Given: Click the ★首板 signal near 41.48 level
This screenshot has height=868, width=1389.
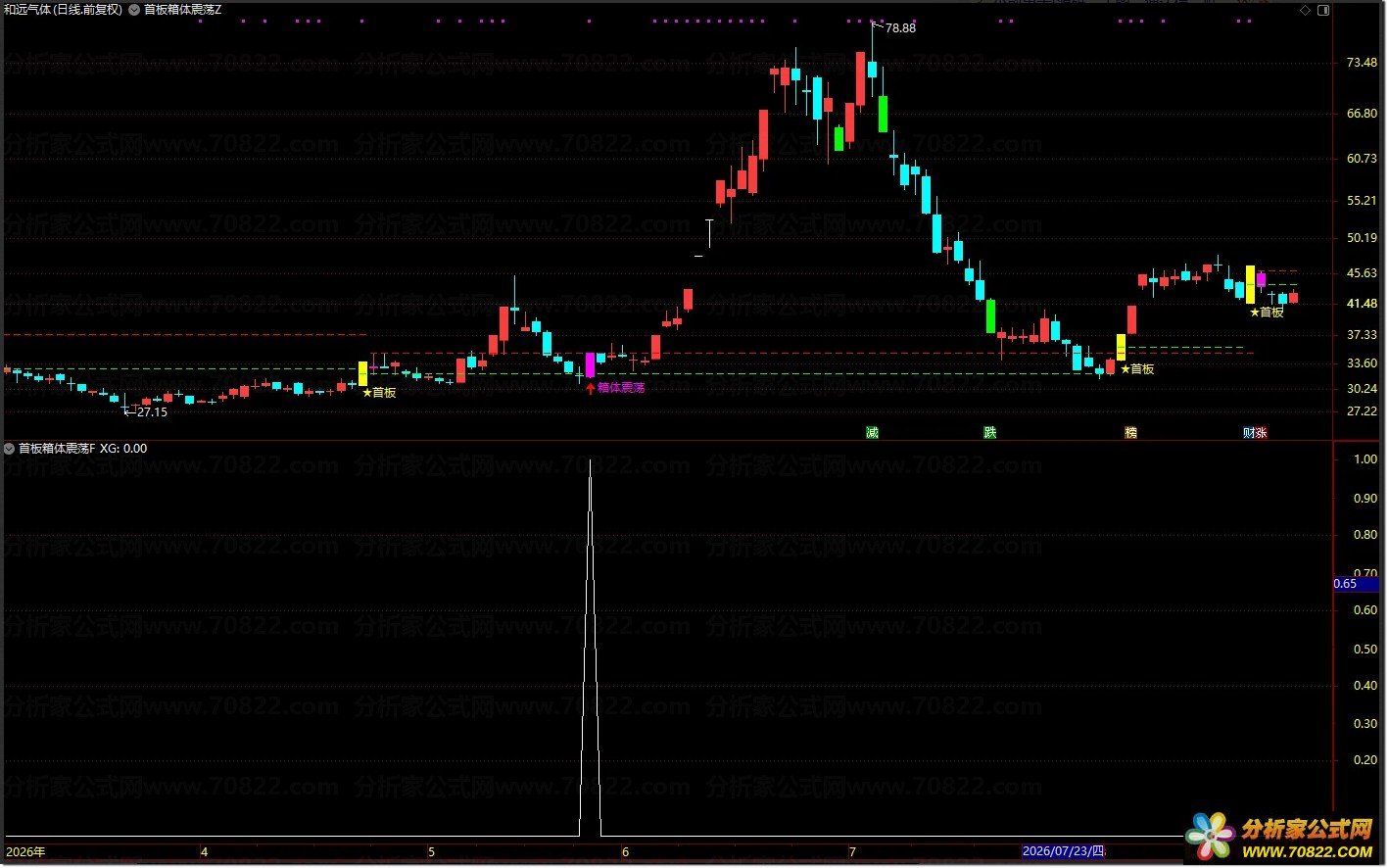Looking at the screenshot, I should pos(1267,313).
